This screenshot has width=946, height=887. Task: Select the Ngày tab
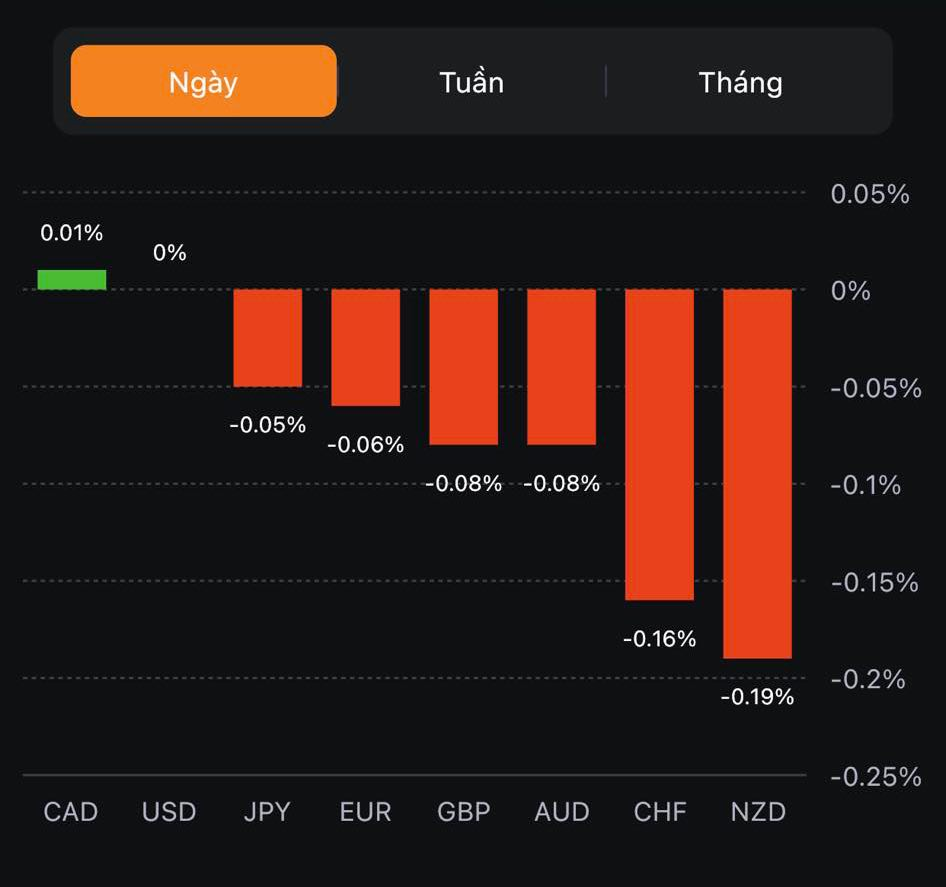pos(203,81)
